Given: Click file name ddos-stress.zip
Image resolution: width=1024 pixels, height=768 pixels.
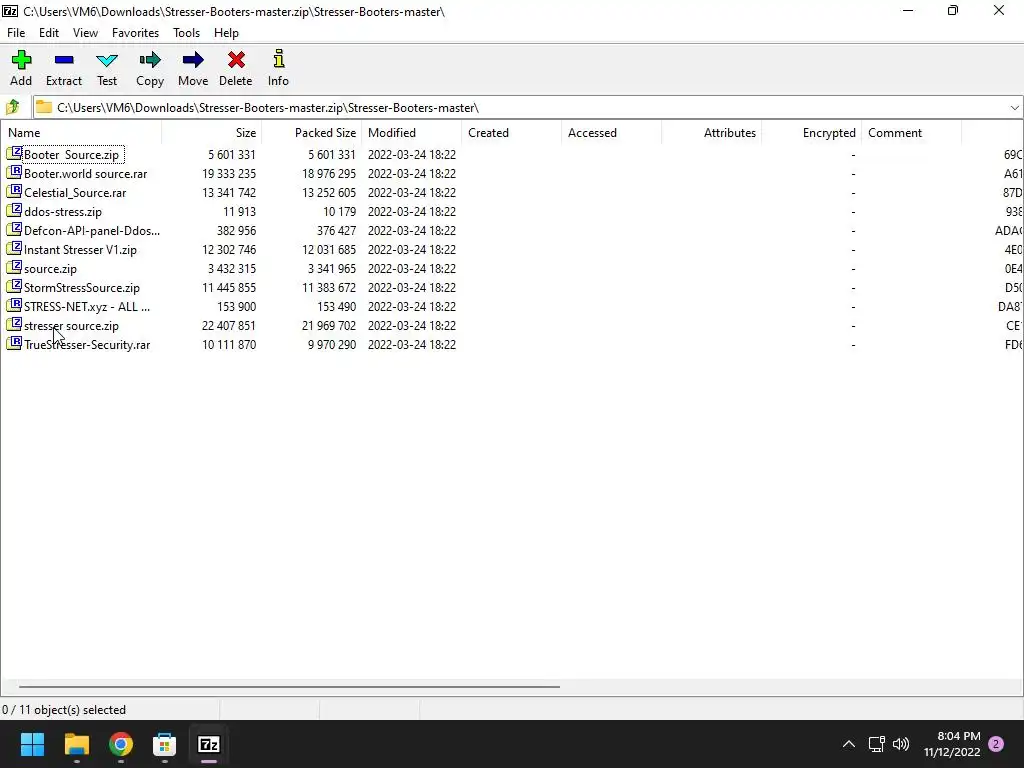Looking at the screenshot, I should (63, 212).
